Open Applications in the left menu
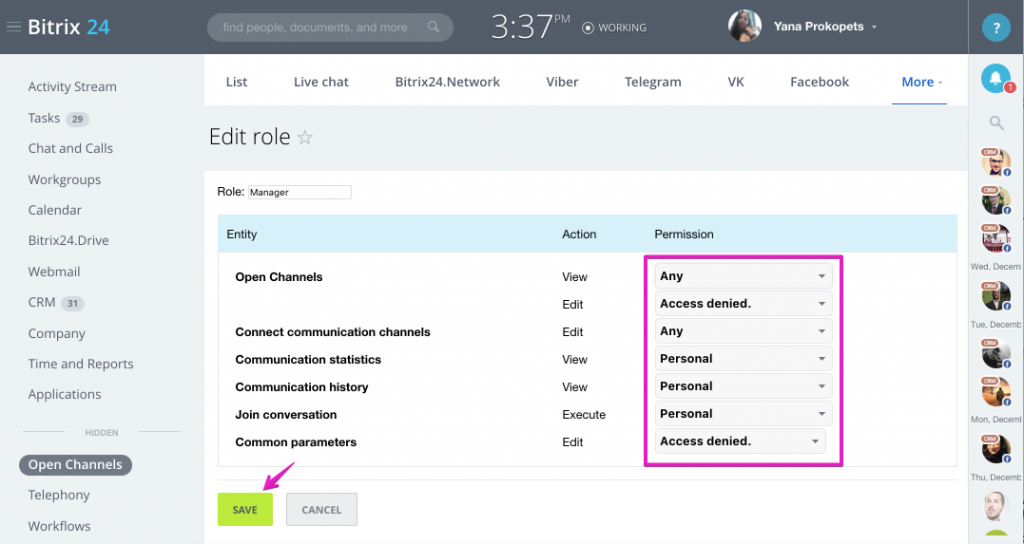The width and height of the screenshot is (1024, 544). pos(64,394)
